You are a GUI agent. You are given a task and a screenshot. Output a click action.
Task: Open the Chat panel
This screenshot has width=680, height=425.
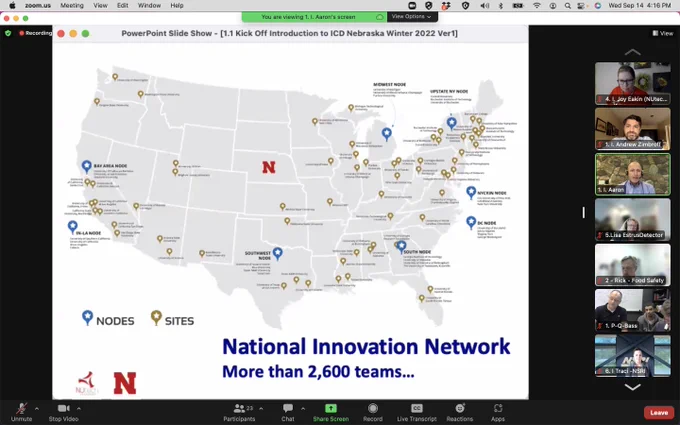(x=288, y=412)
